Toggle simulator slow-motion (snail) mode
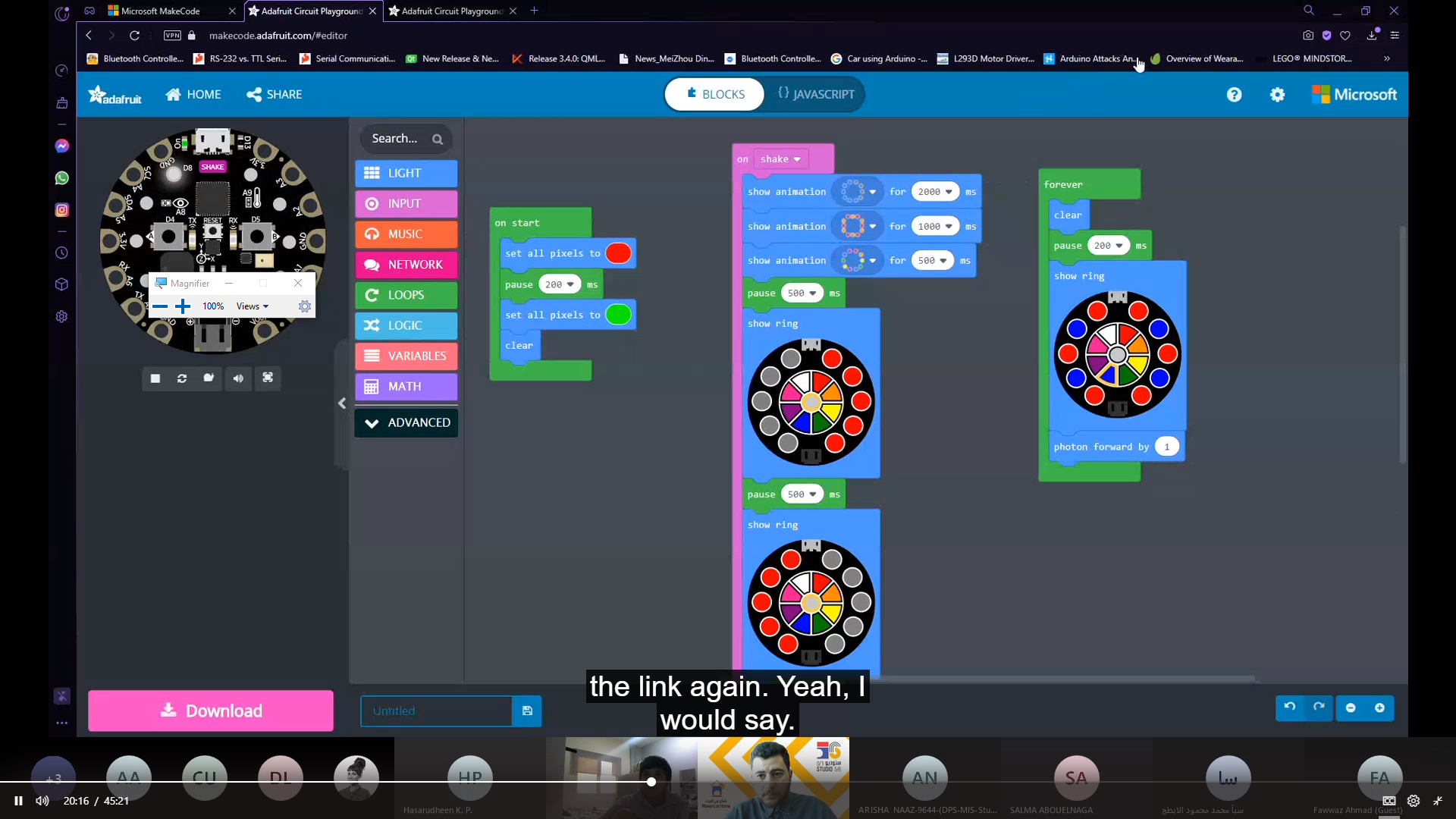This screenshot has width=1456, height=819. click(209, 378)
